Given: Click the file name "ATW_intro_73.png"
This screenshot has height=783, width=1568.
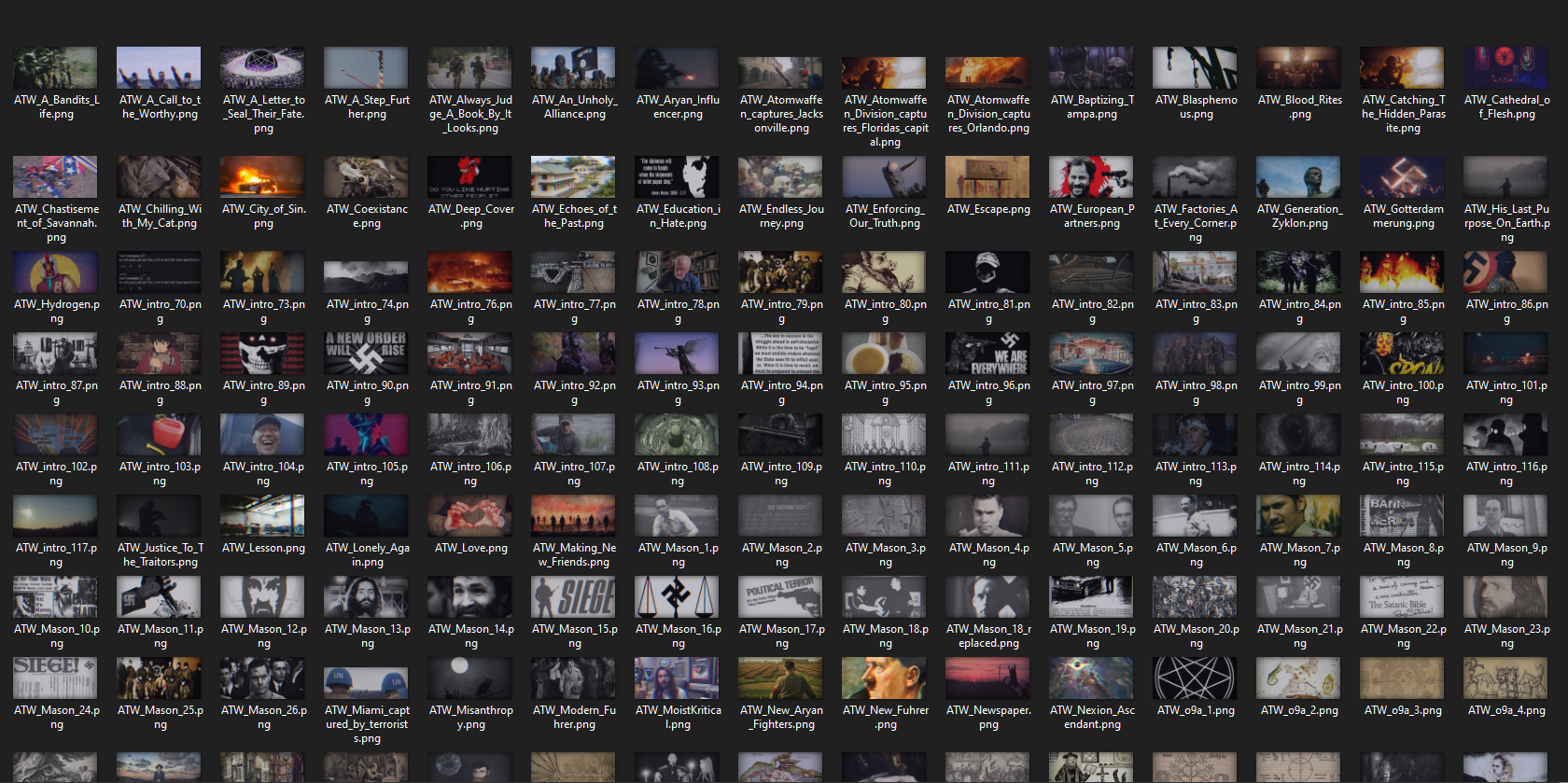Looking at the screenshot, I should 263,312.
